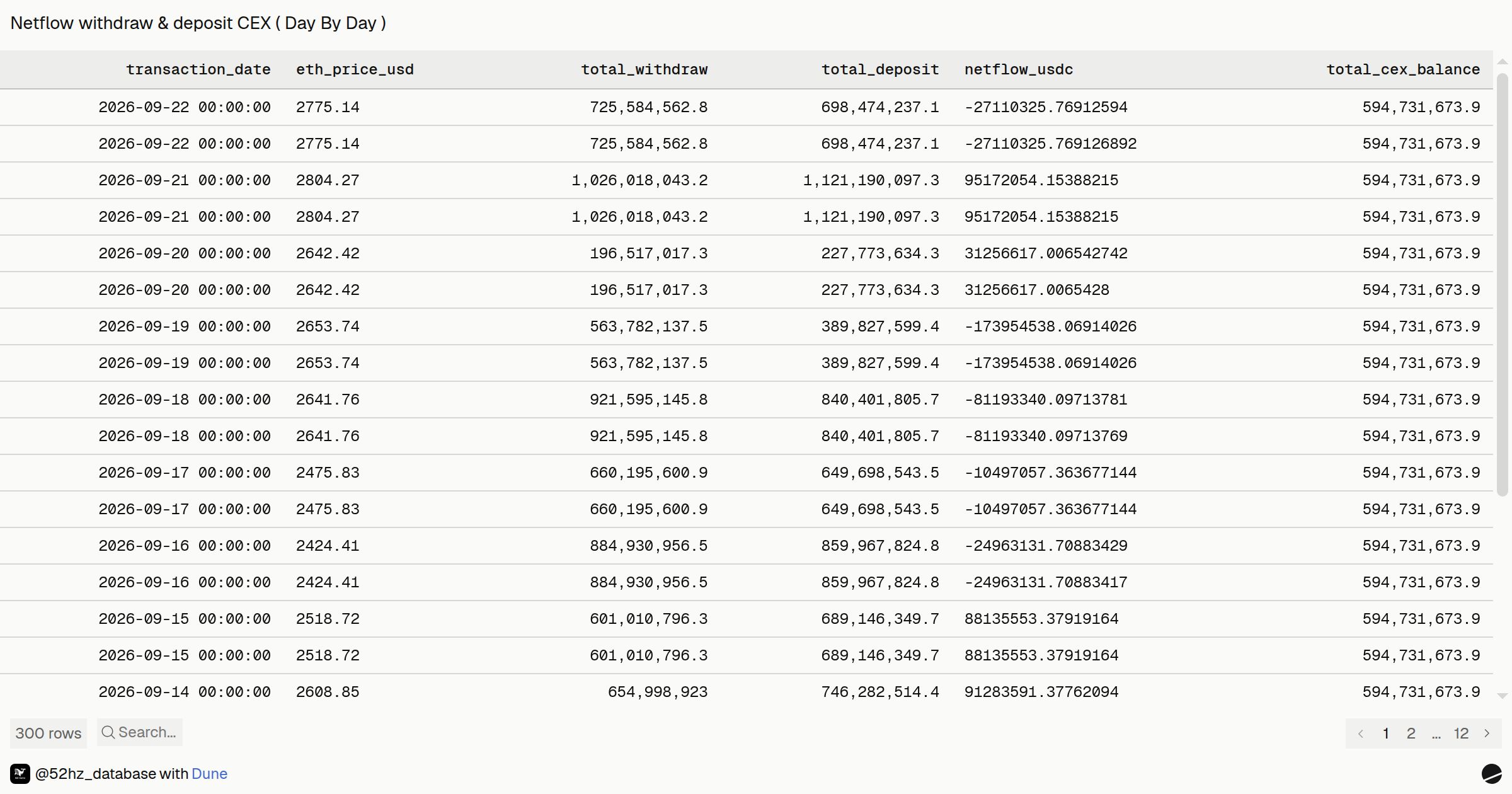The image size is (1512, 794).
Task: Sort by total_deposit column header
Action: click(880, 69)
